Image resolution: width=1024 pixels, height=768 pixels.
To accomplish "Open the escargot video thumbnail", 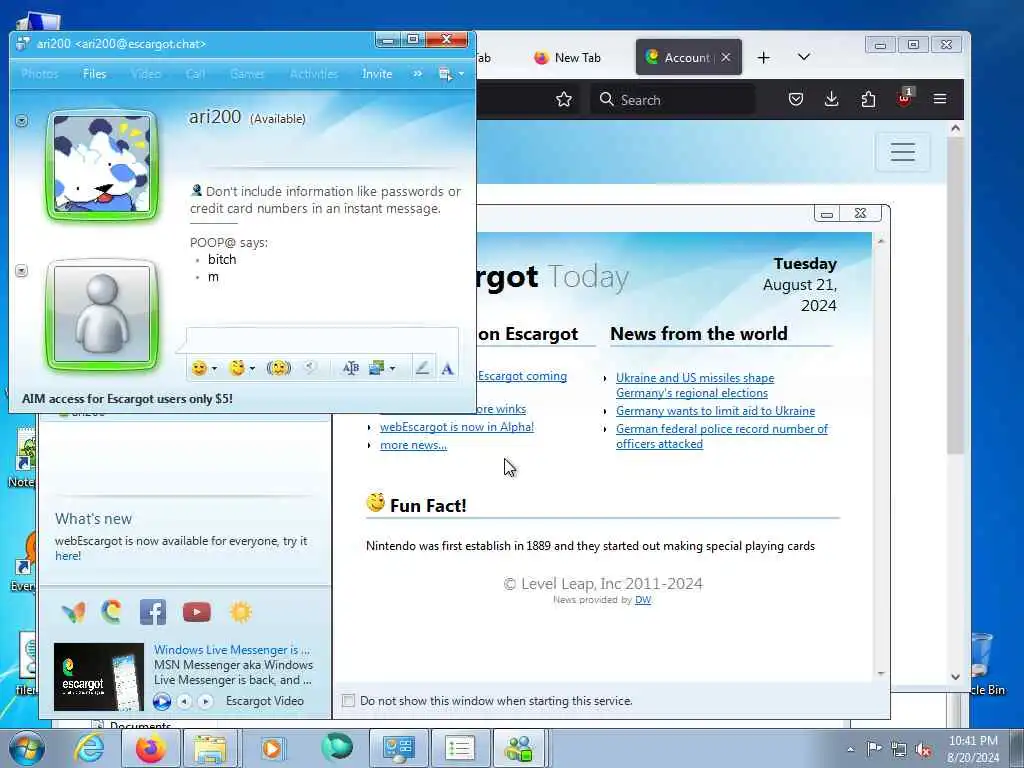I will (99, 677).
